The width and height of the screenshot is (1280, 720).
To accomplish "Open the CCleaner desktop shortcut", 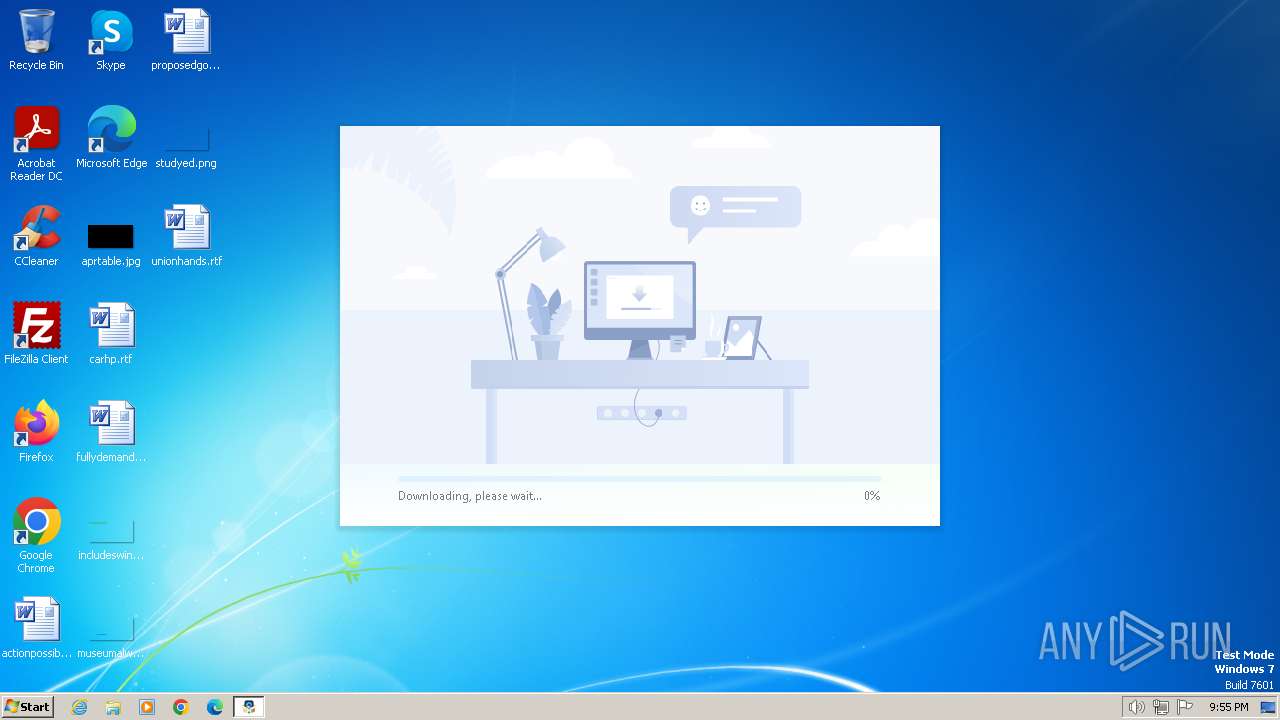I will click(x=36, y=236).
